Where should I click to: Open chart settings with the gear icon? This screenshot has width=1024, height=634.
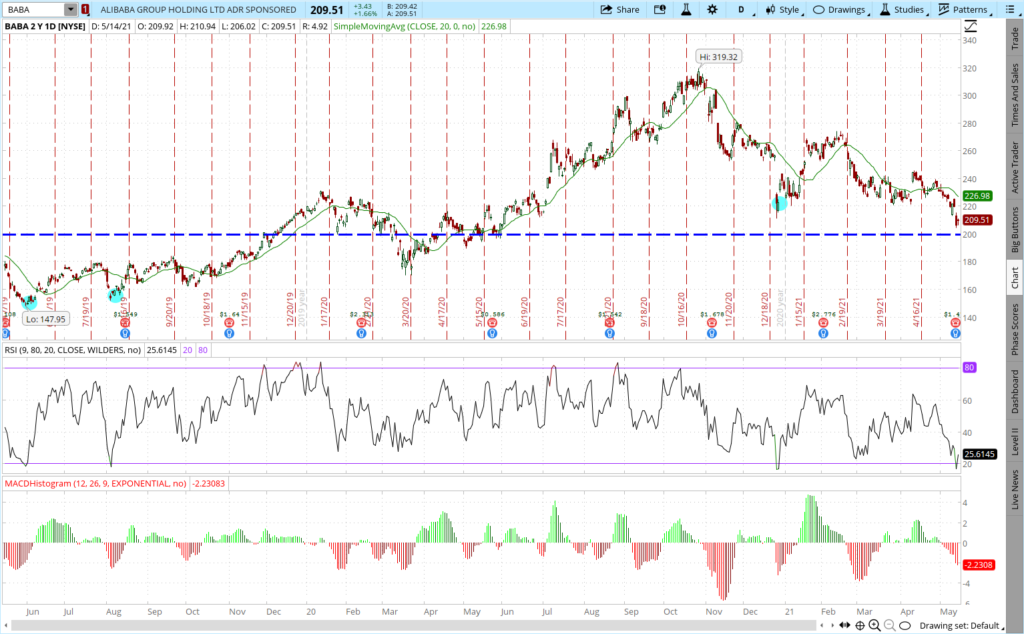click(712, 9)
